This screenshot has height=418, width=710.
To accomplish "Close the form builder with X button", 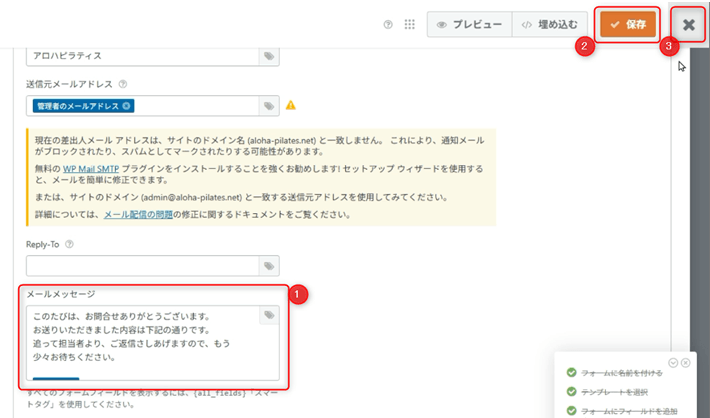I will pyautogui.click(x=689, y=24).
